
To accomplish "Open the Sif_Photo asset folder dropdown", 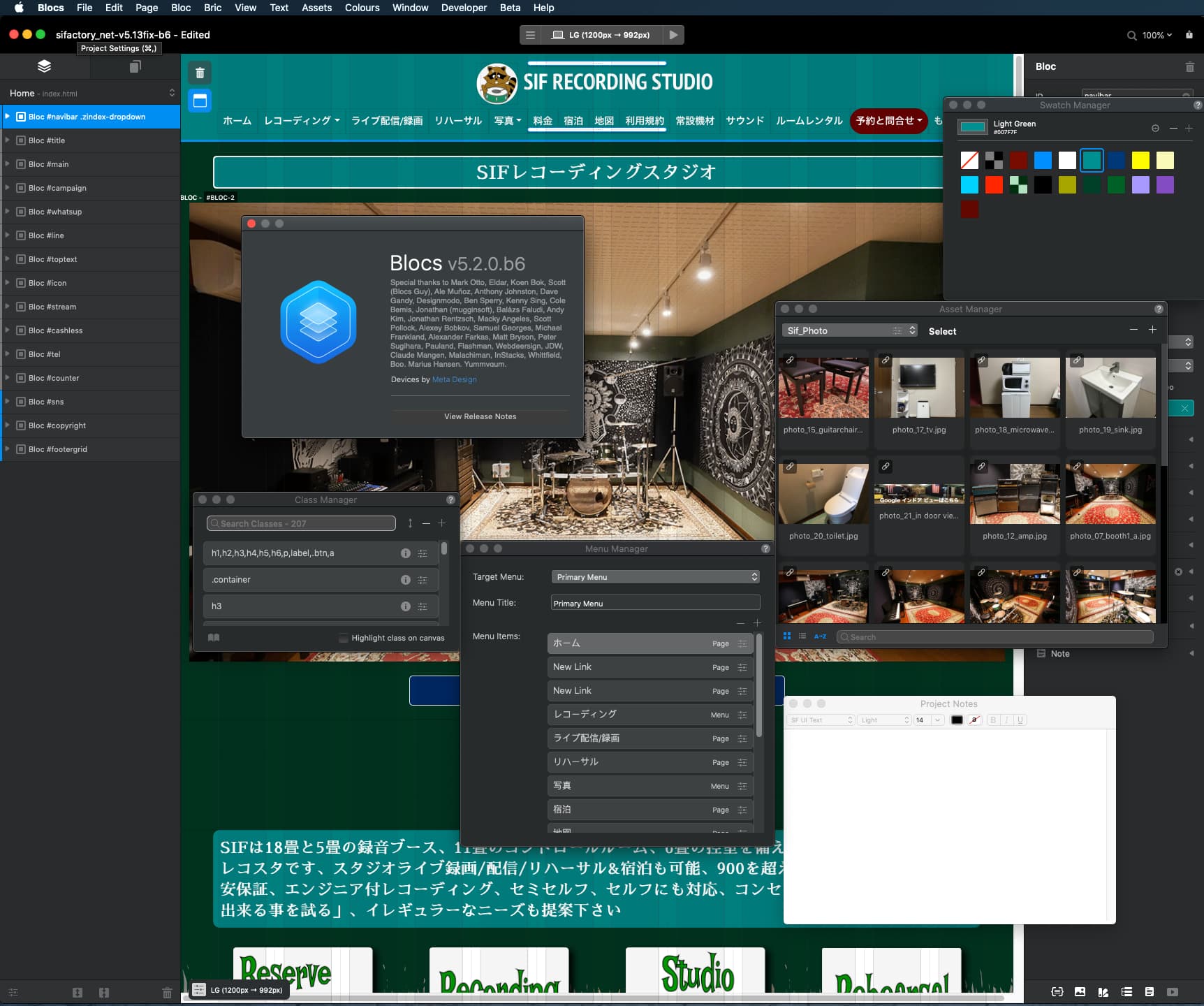I will [x=850, y=330].
